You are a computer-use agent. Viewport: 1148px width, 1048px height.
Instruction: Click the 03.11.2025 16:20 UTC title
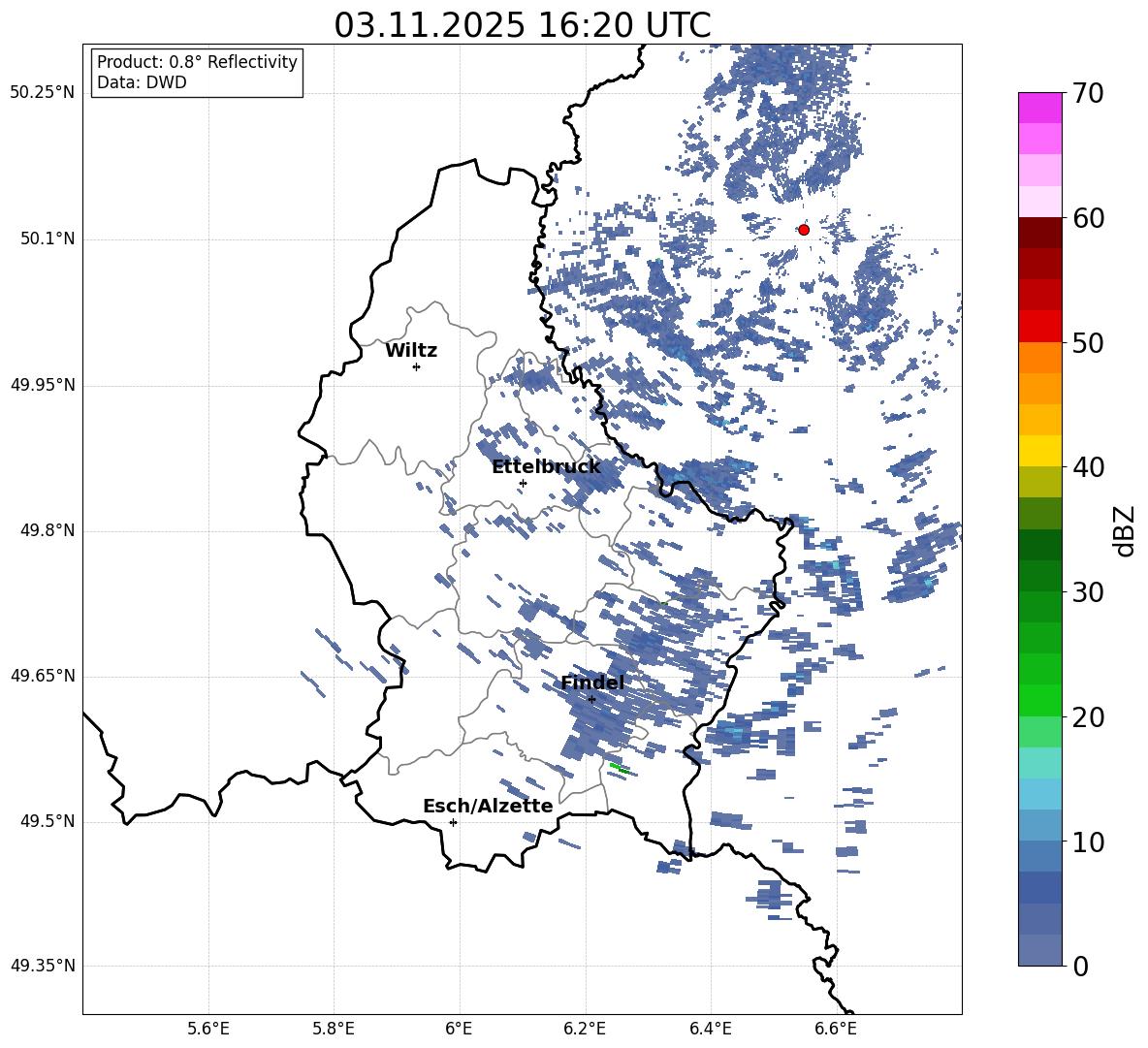[522, 25]
